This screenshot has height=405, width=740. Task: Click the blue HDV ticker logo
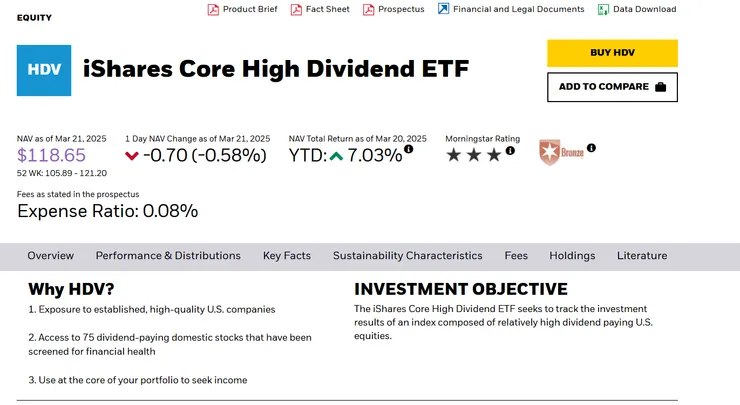tap(44, 69)
